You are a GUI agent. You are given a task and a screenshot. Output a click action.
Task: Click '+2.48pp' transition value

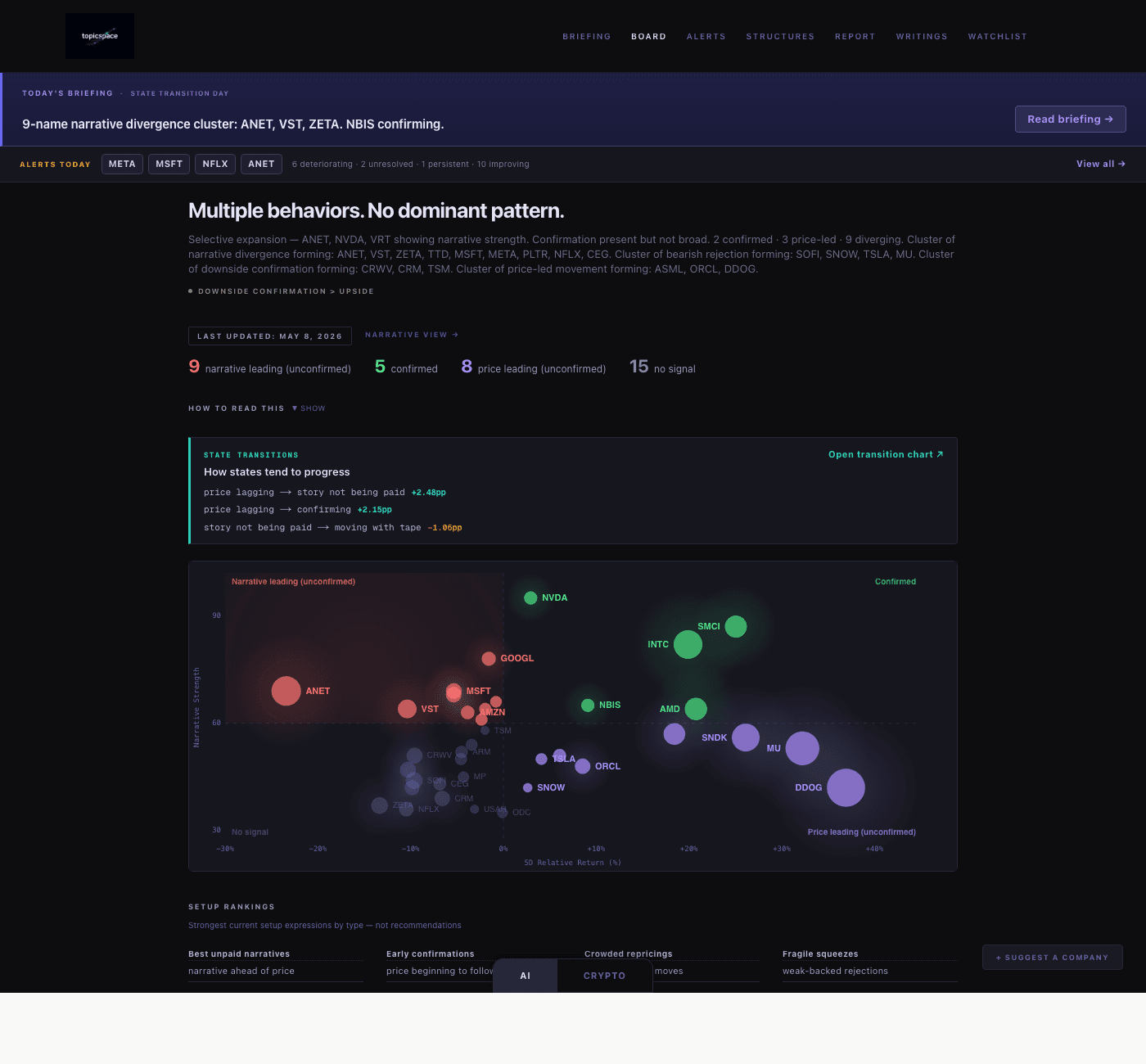coord(429,493)
